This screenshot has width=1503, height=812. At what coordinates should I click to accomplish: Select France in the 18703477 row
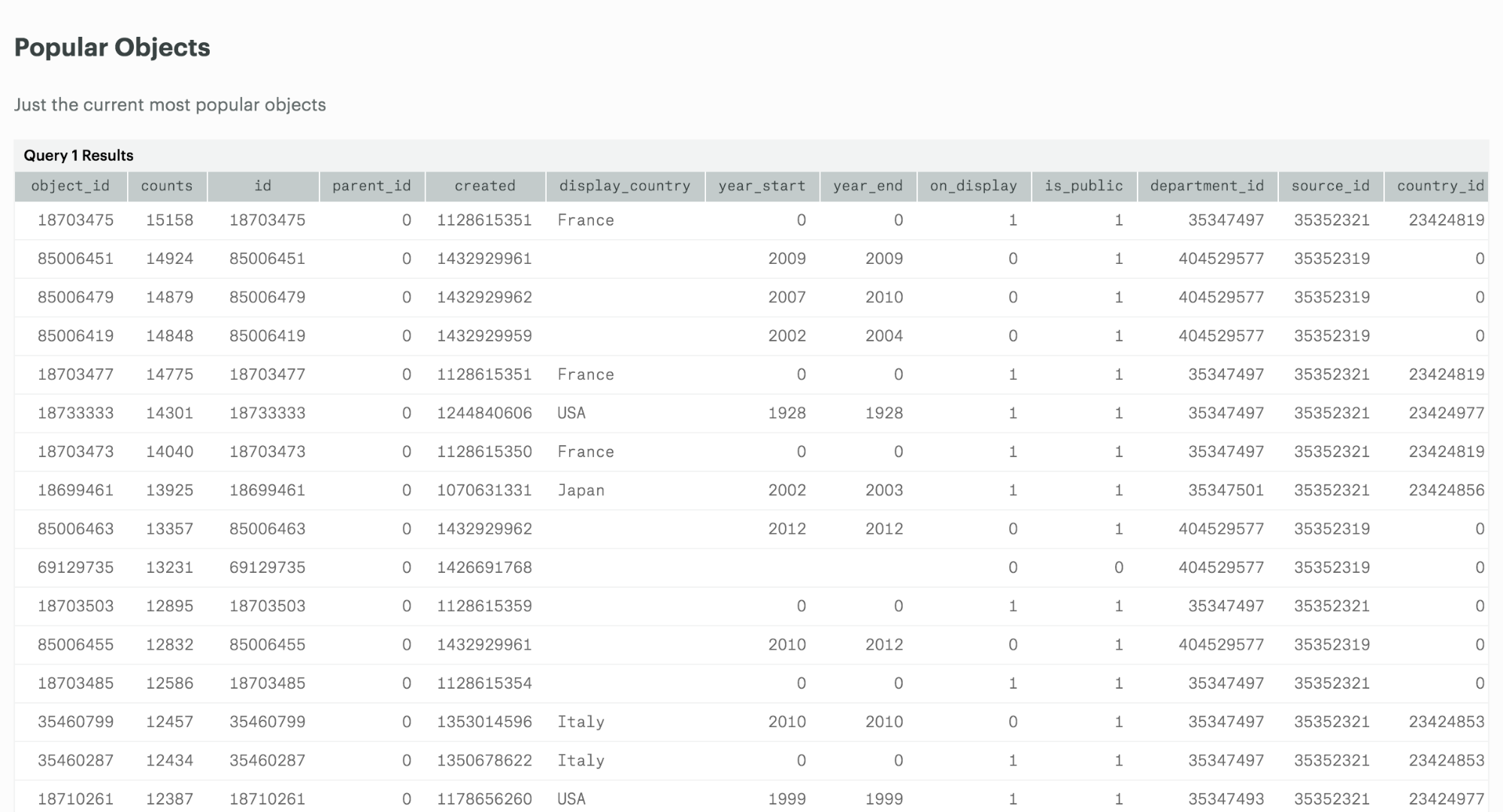[x=586, y=374]
